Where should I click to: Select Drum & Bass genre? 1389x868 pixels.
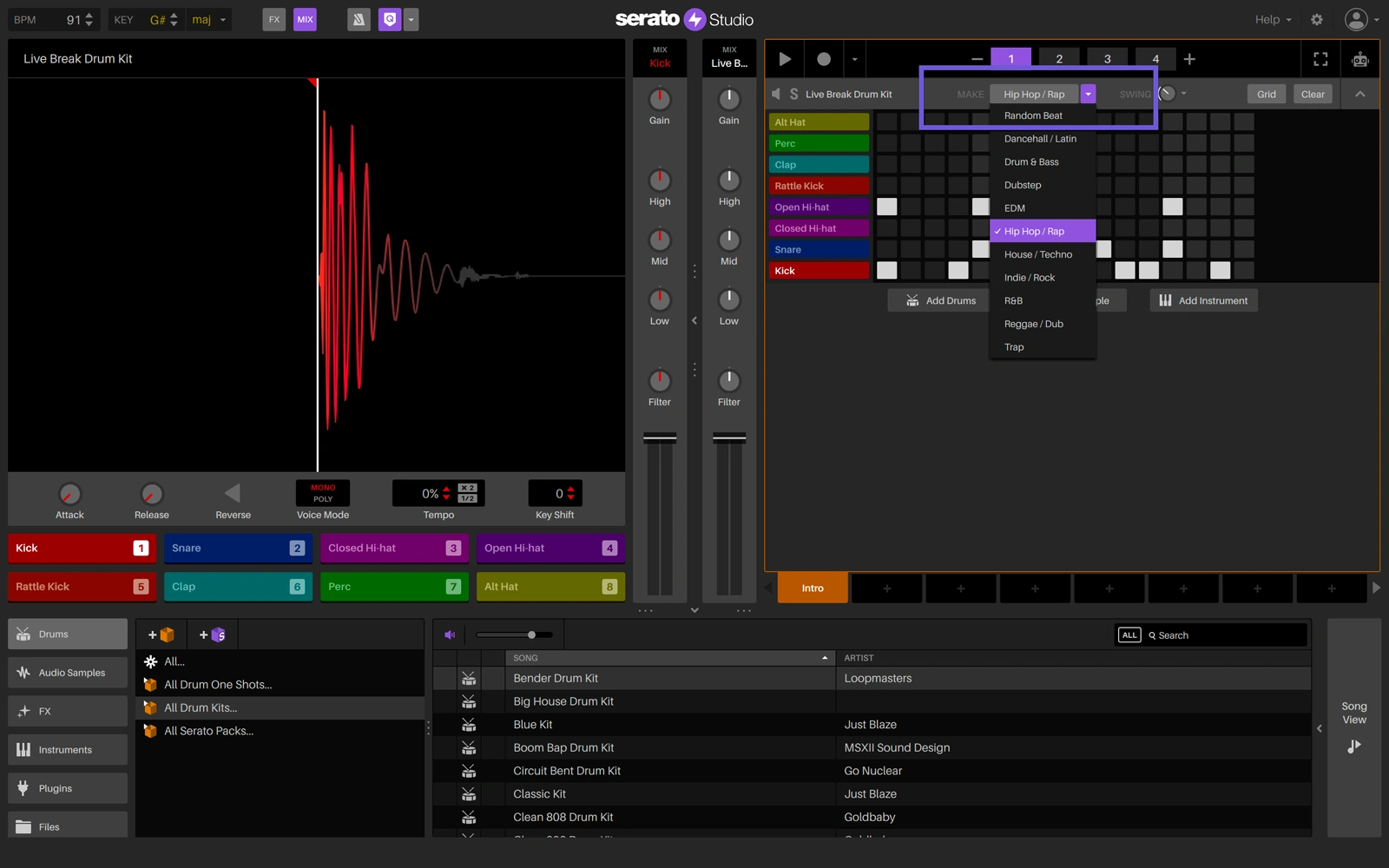click(1043, 162)
